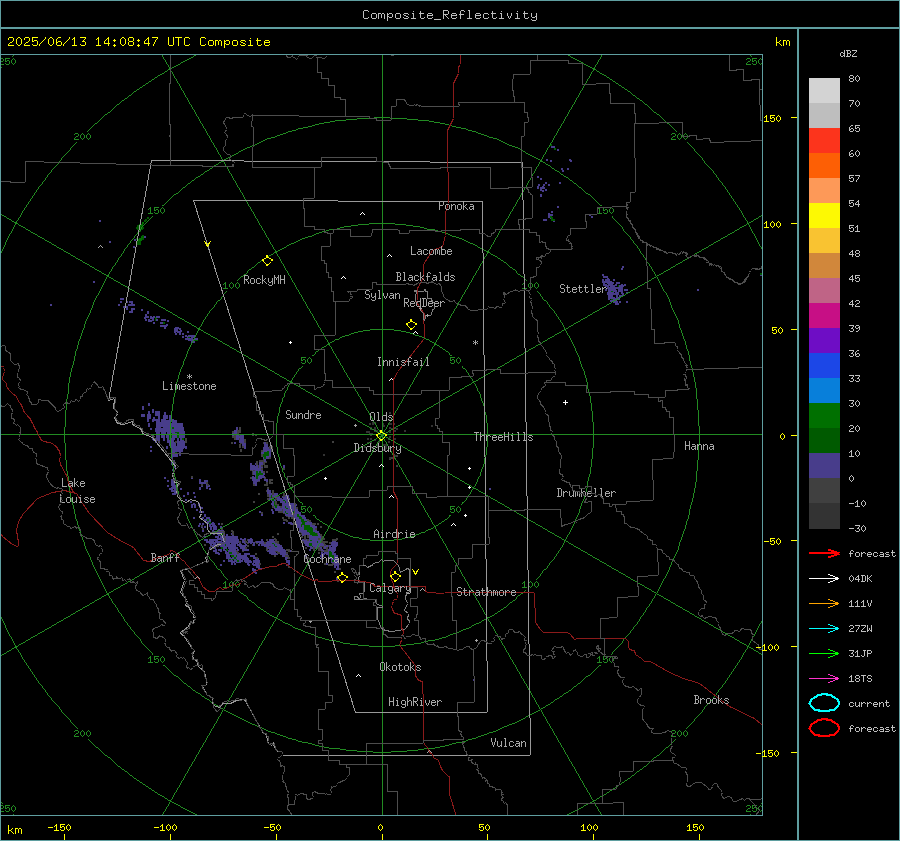Image resolution: width=900 pixels, height=841 pixels.
Task: Click the Sylvan label
Action: pos(382,295)
